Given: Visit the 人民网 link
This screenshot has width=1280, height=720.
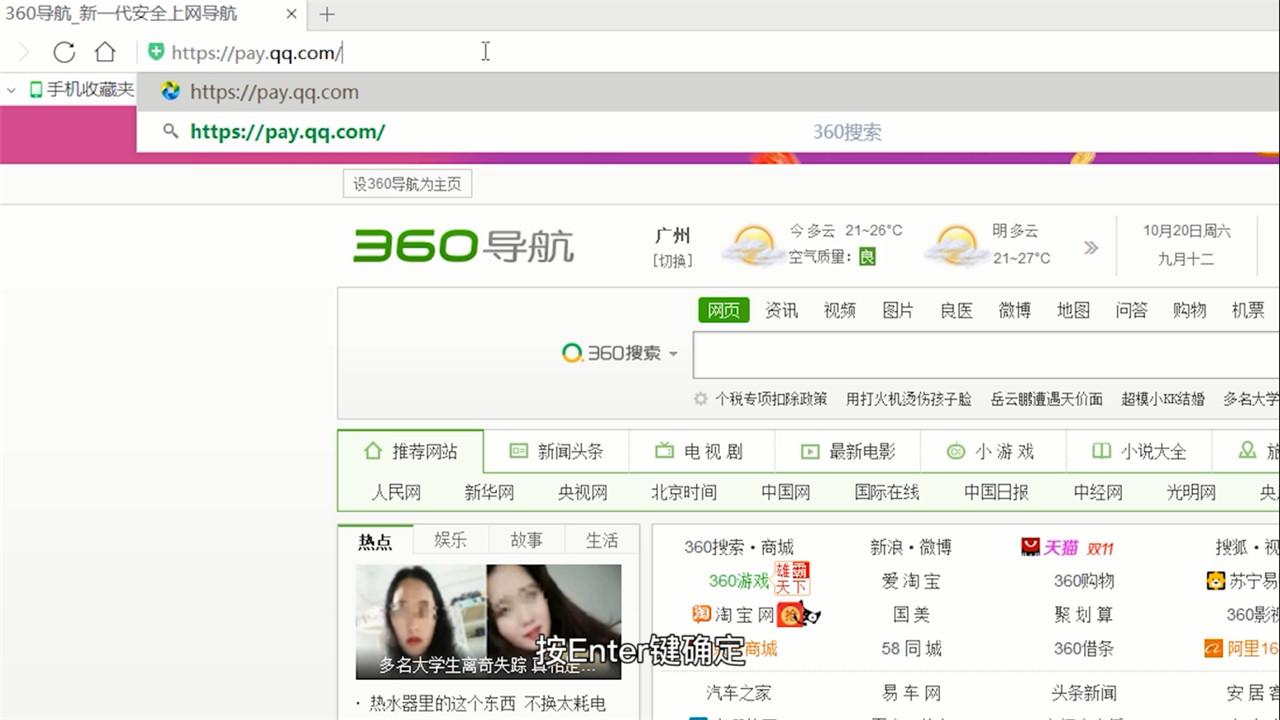Looking at the screenshot, I should click(x=396, y=492).
